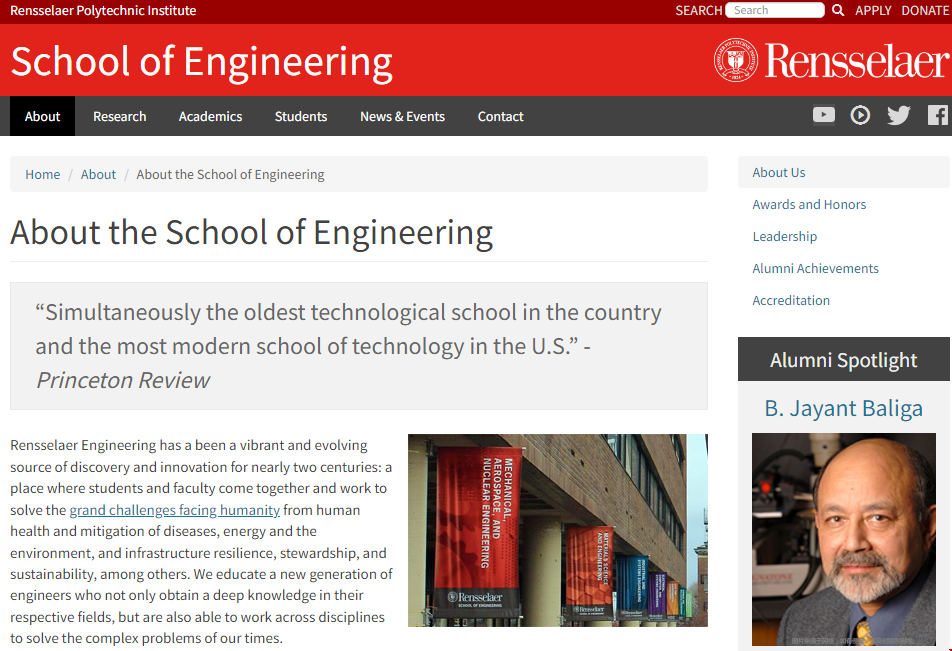
Task: Open Awards and Honors sidebar link
Action: coord(809,205)
